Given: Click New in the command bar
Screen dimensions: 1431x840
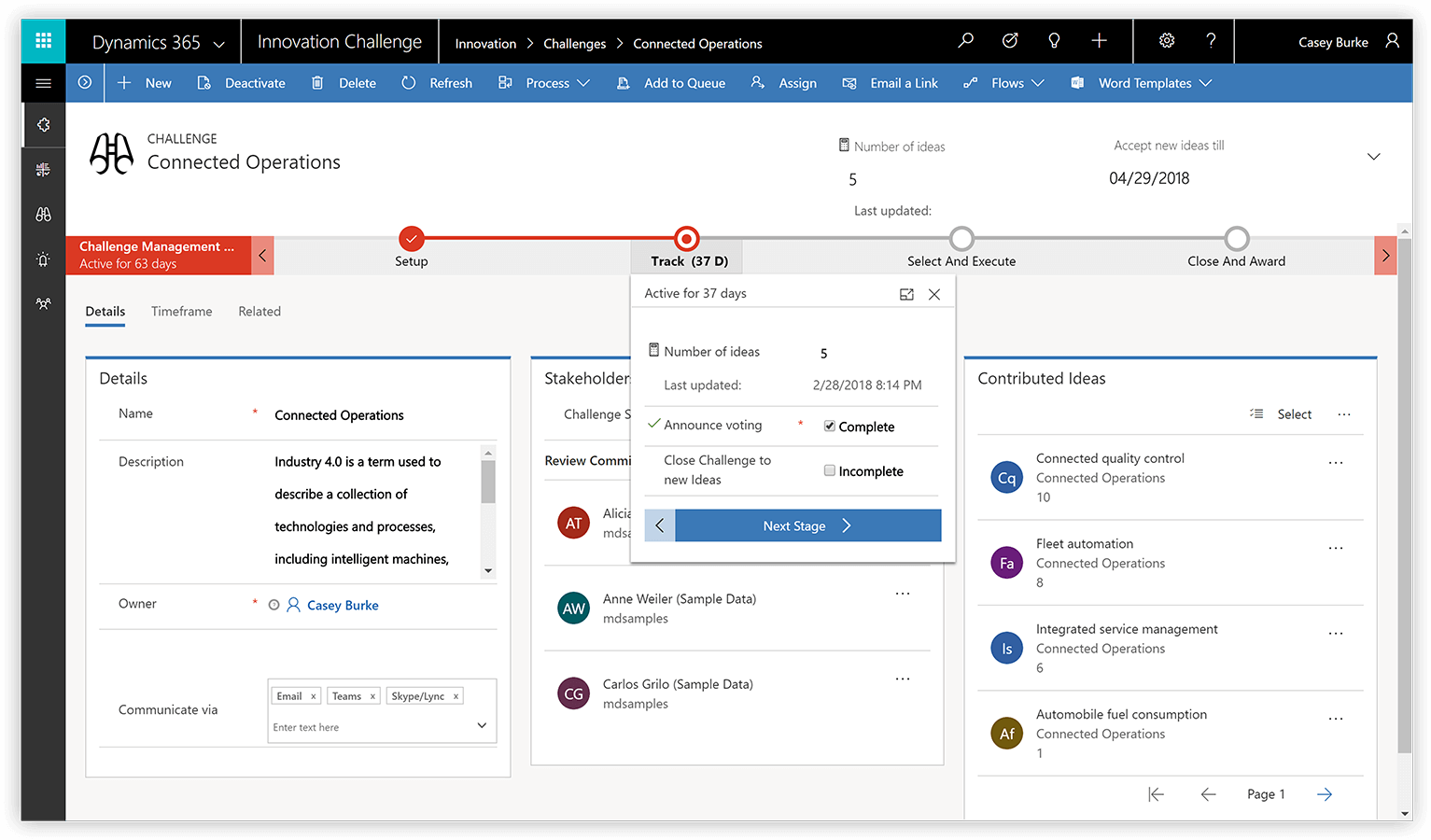Looking at the screenshot, I should 145,83.
